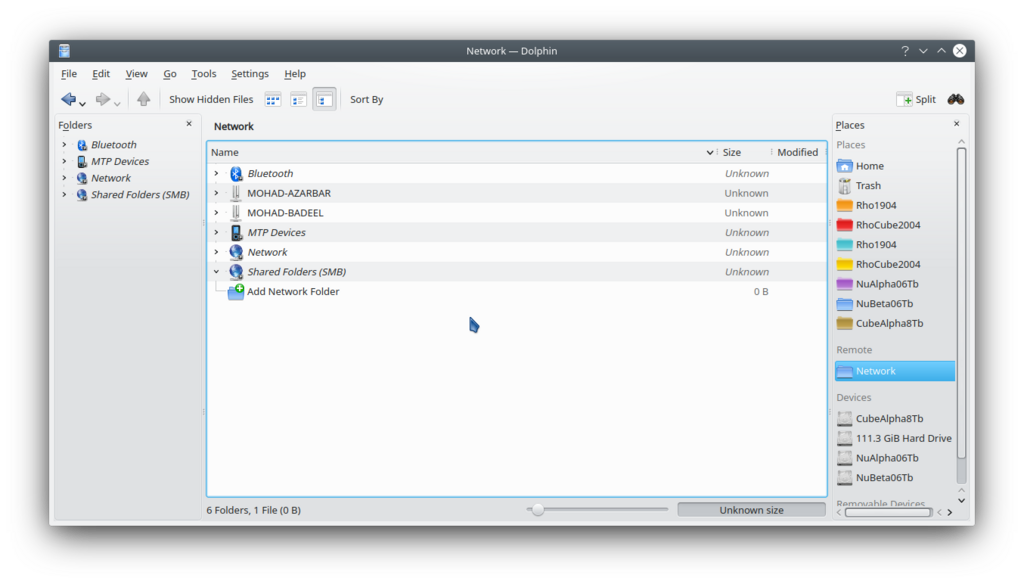
Task: Click the forward navigation arrow
Action: 103,99
